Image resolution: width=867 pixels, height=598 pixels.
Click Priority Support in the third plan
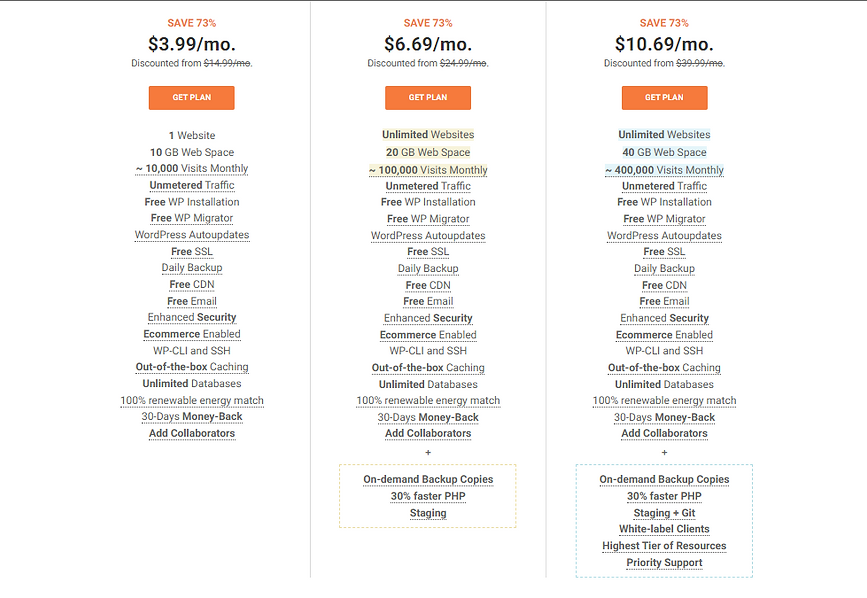pyautogui.click(x=665, y=563)
